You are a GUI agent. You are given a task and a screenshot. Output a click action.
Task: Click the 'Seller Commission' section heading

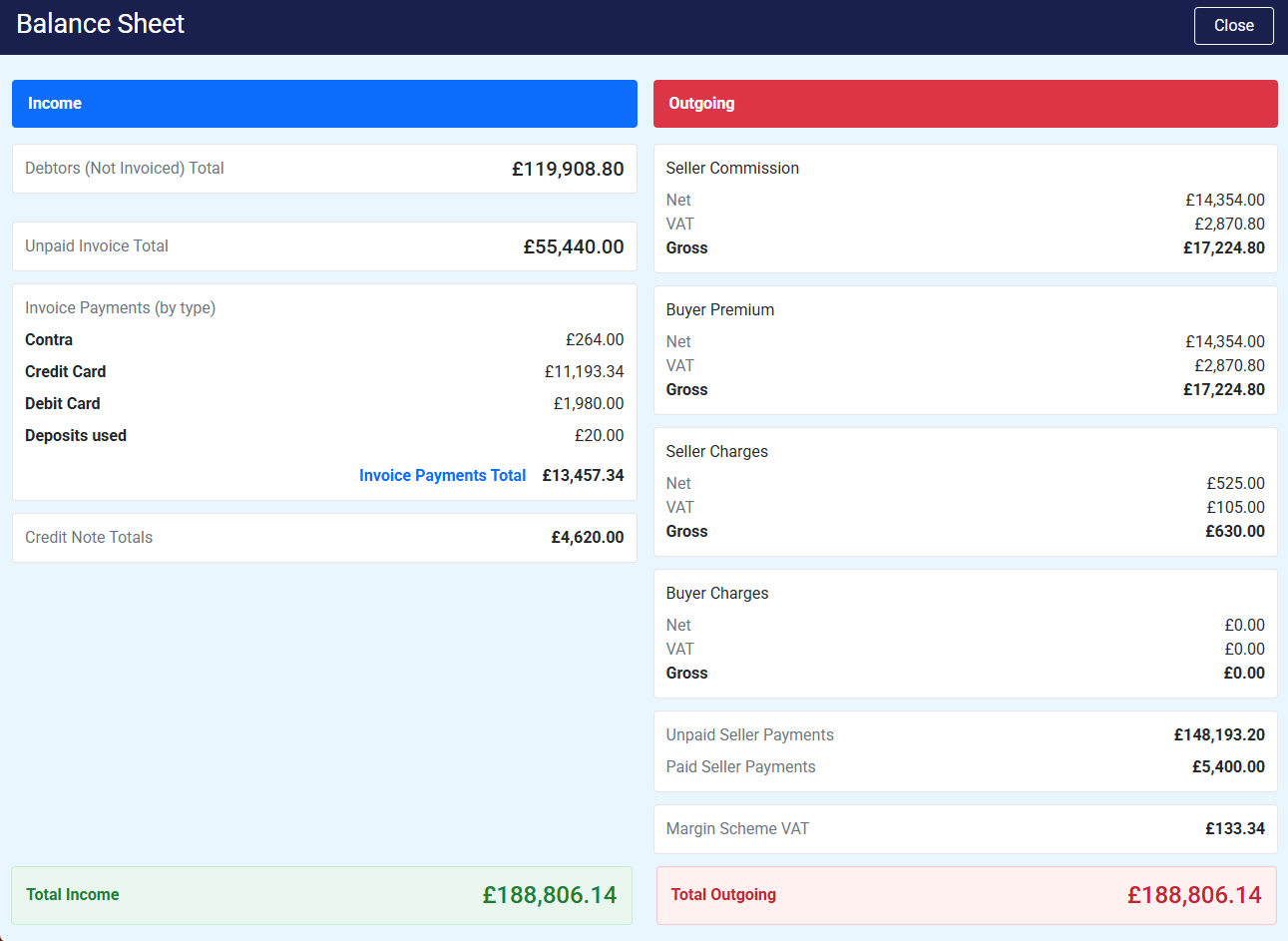[x=732, y=169]
